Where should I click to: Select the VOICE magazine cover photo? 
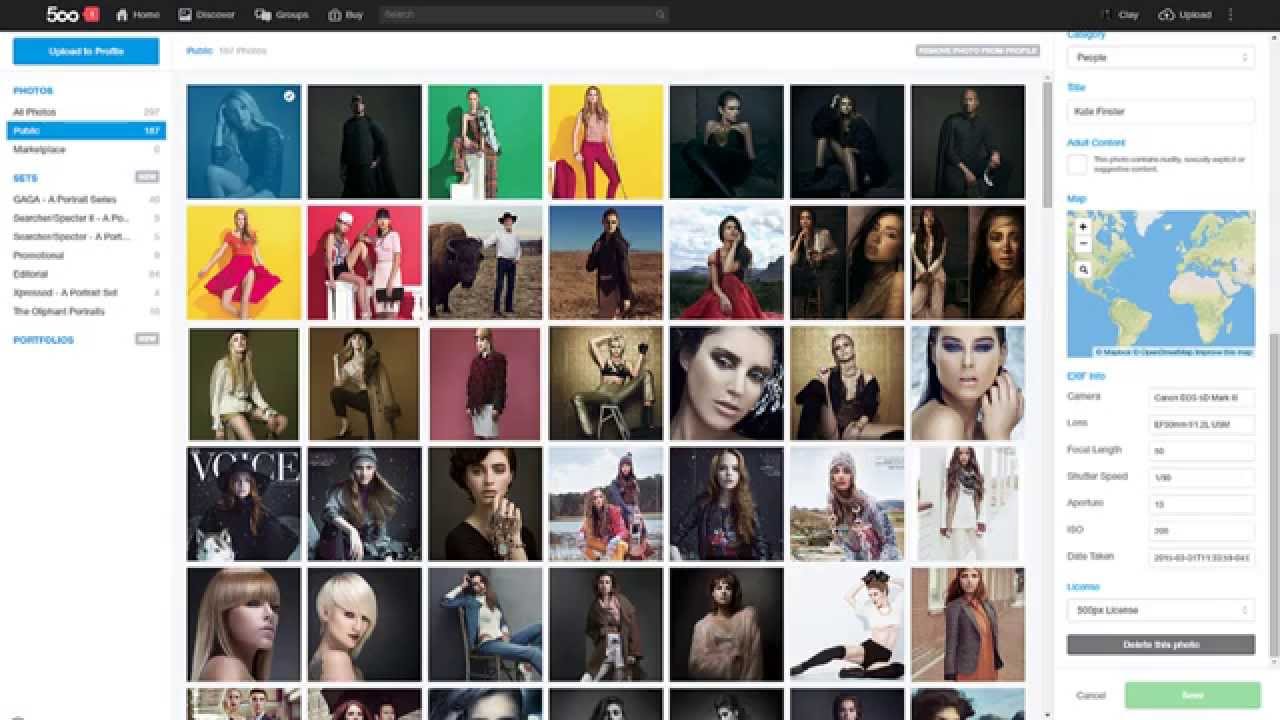[x=243, y=503]
